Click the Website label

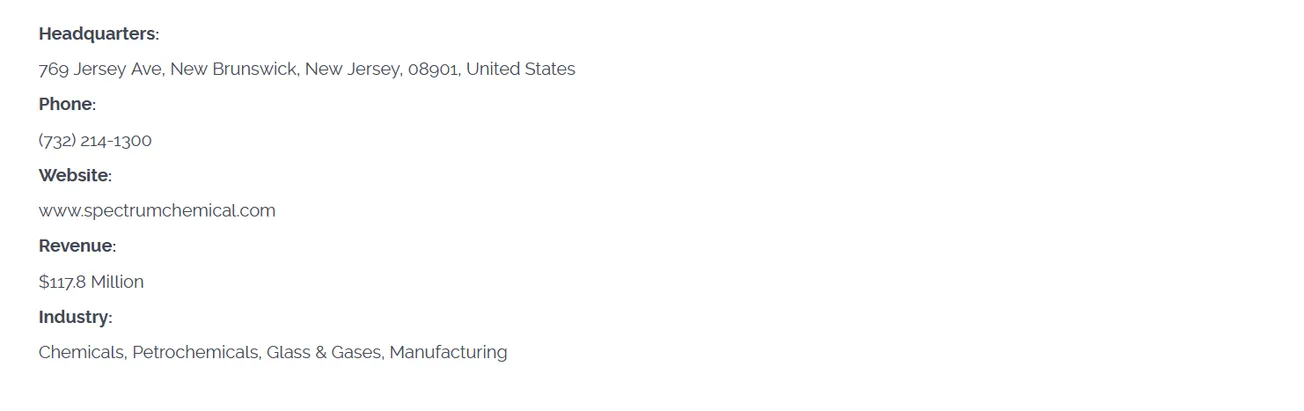pos(74,176)
